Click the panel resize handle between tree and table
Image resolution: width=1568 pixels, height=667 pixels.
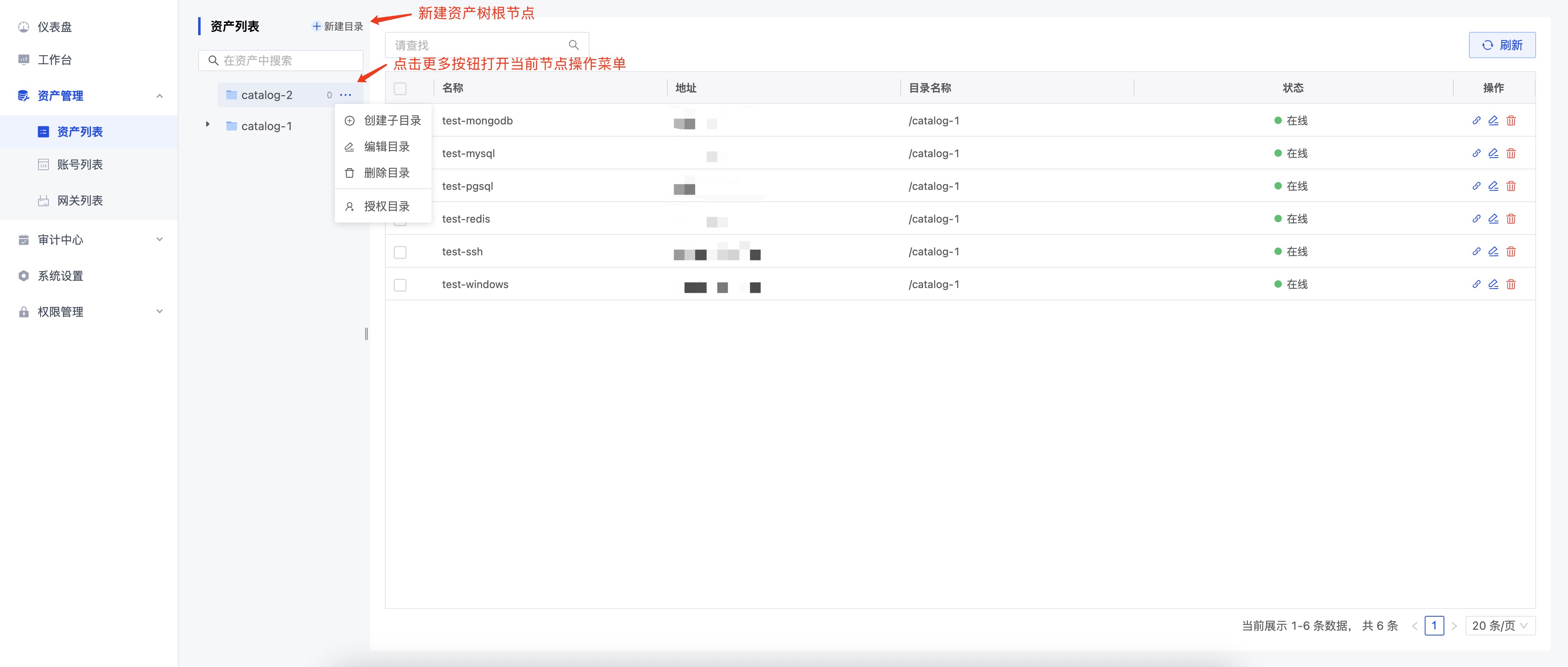click(x=366, y=333)
